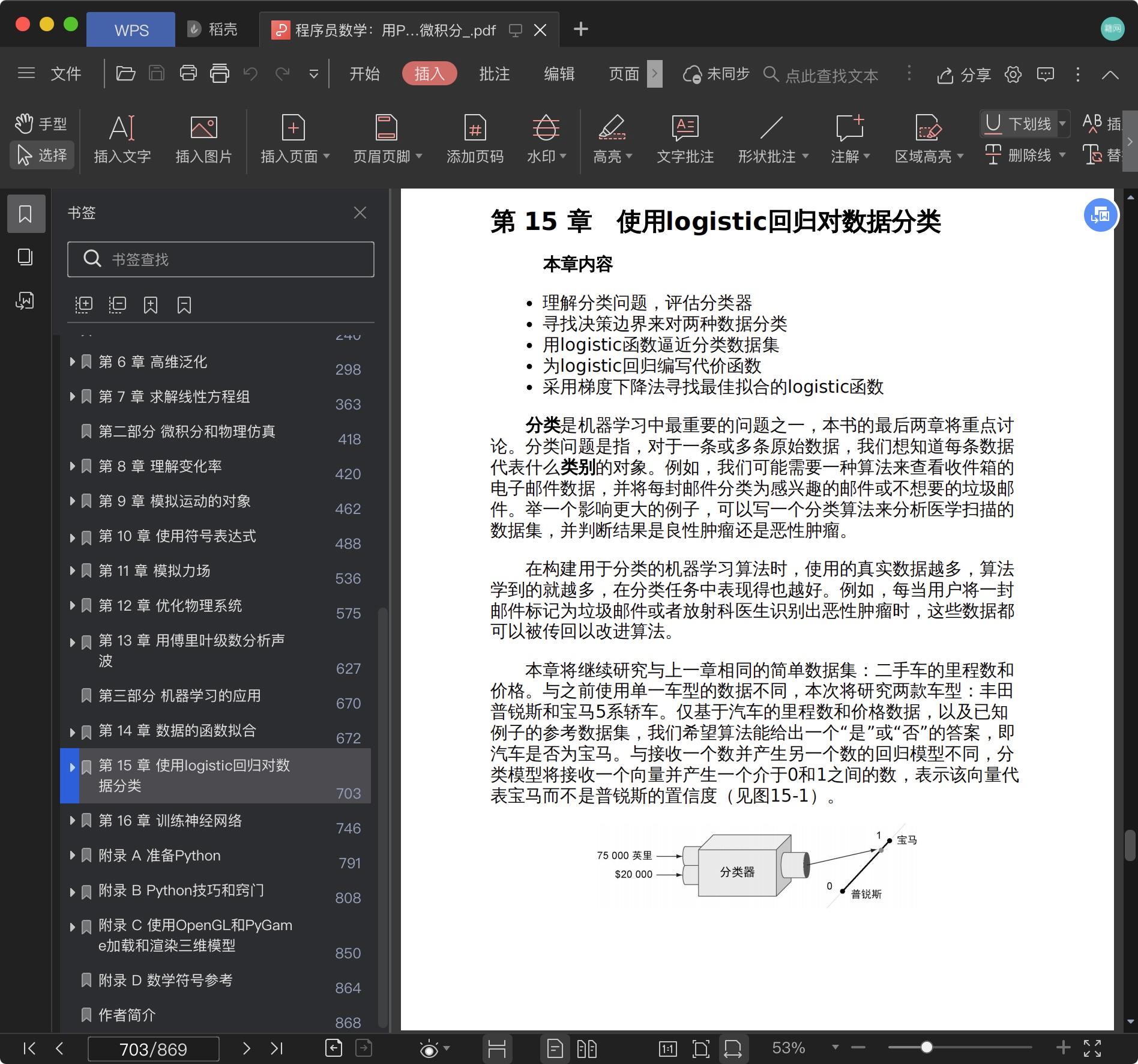Click zoom in plus button
The height and width of the screenshot is (1064, 1138).
tap(1063, 1047)
